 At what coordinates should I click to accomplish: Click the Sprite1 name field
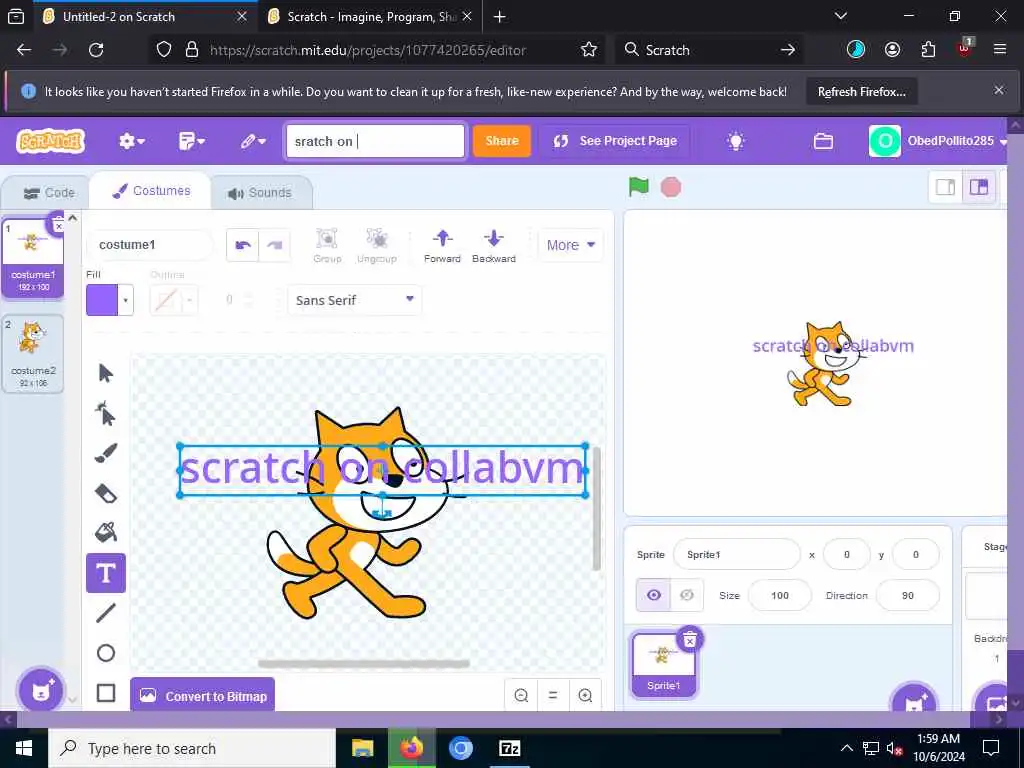coord(736,554)
